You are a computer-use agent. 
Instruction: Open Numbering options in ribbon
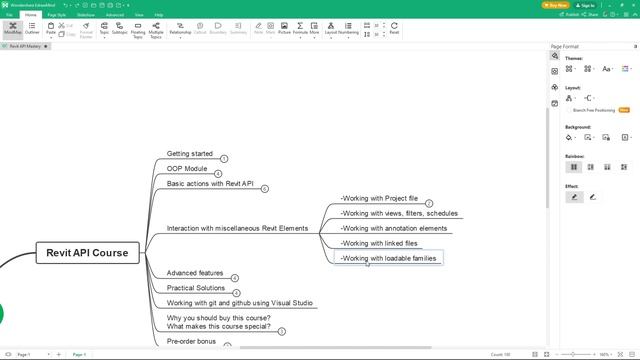click(348, 29)
